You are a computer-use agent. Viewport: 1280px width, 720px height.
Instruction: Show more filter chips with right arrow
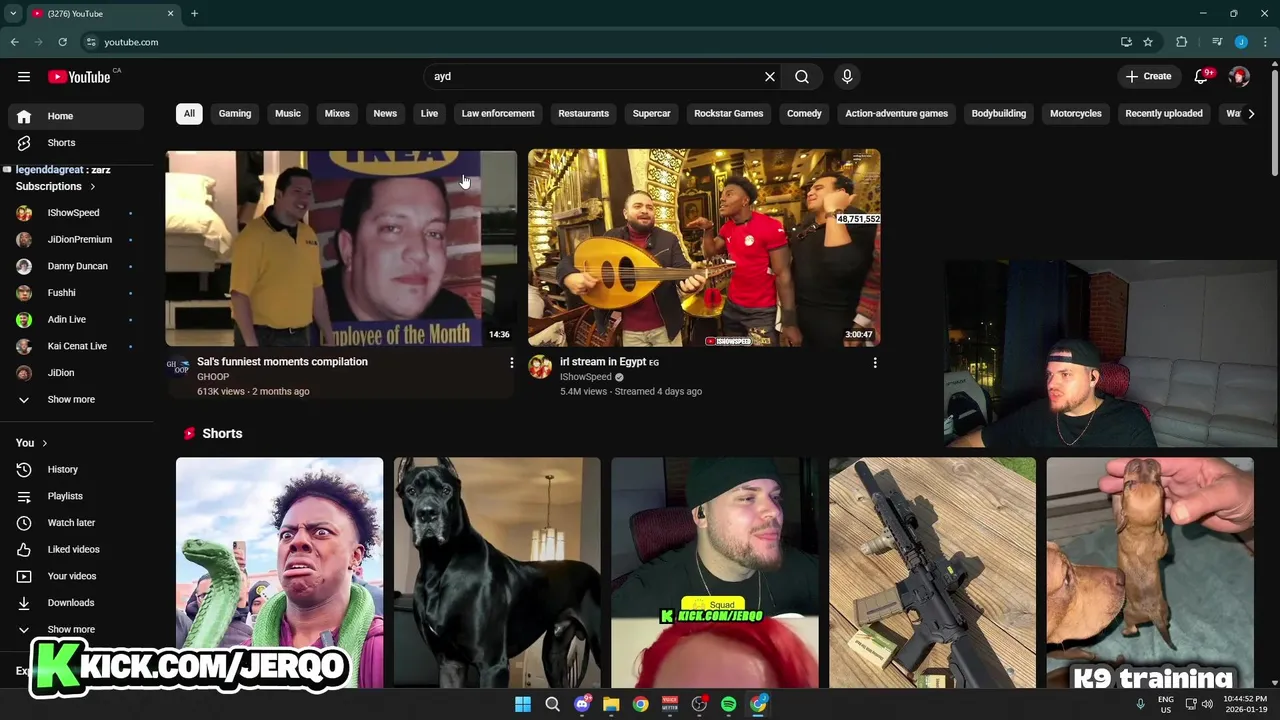coord(1251,114)
